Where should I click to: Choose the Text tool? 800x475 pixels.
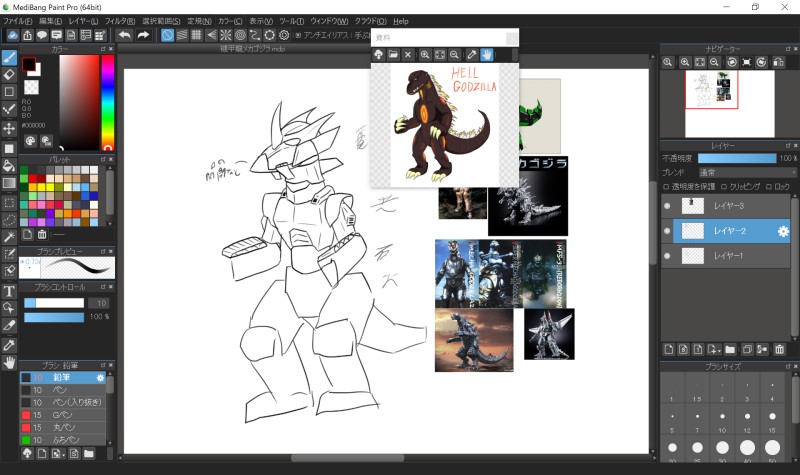[9, 291]
